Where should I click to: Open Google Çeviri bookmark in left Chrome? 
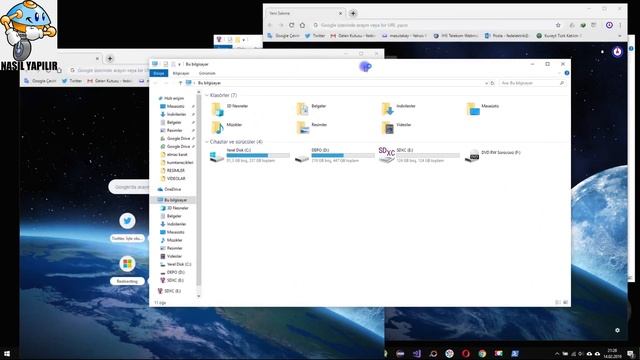point(40,81)
